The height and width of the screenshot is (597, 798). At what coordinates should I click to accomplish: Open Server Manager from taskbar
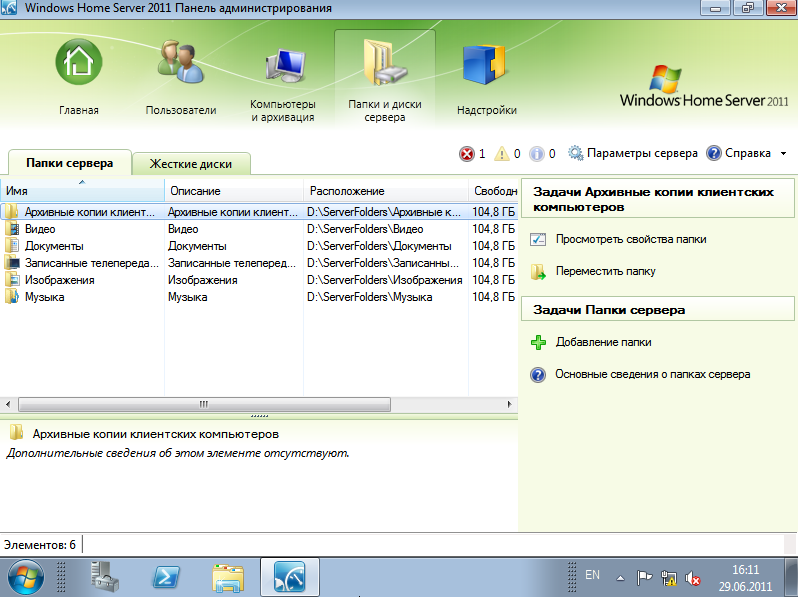pyautogui.click(x=105, y=577)
